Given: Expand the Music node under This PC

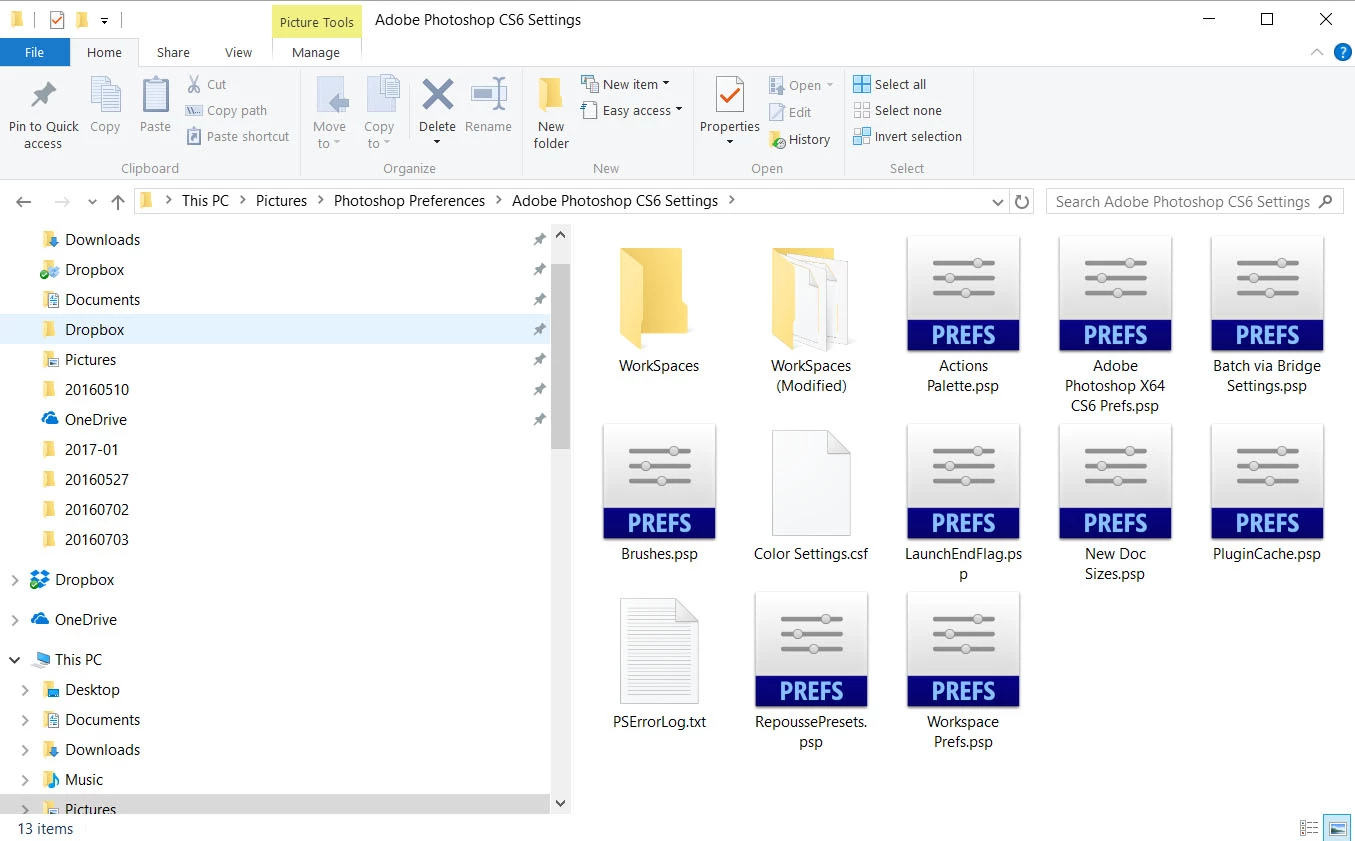Looking at the screenshot, I should click(25, 780).
